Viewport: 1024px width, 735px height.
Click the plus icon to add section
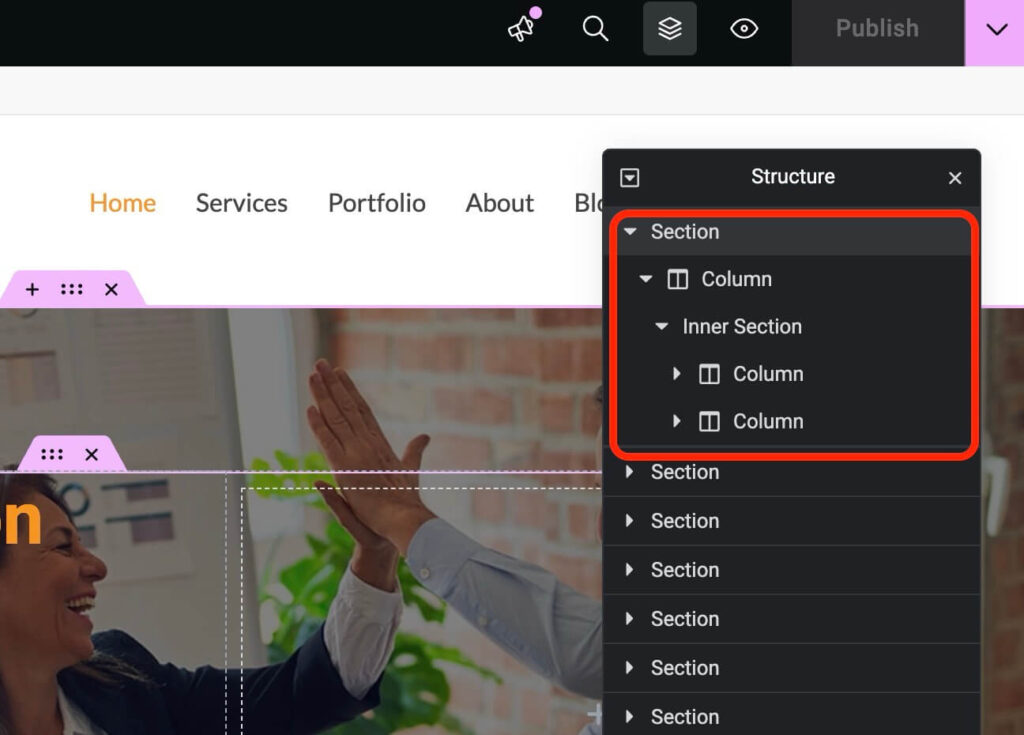(32, 289)
